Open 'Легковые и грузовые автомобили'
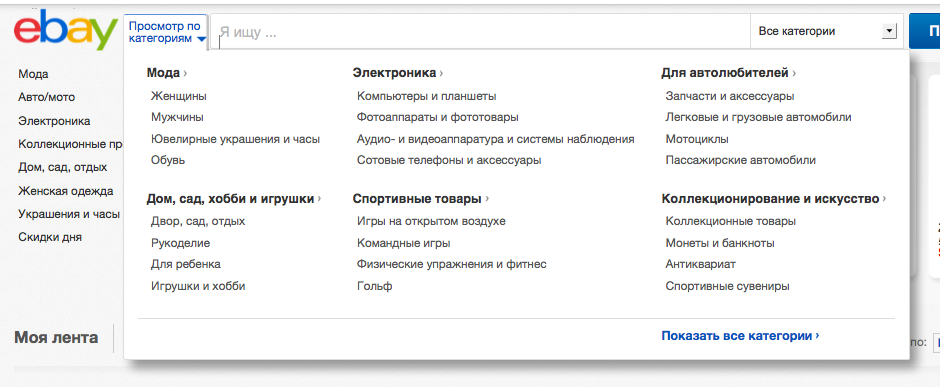940x387 pixels. pos(758,117)
